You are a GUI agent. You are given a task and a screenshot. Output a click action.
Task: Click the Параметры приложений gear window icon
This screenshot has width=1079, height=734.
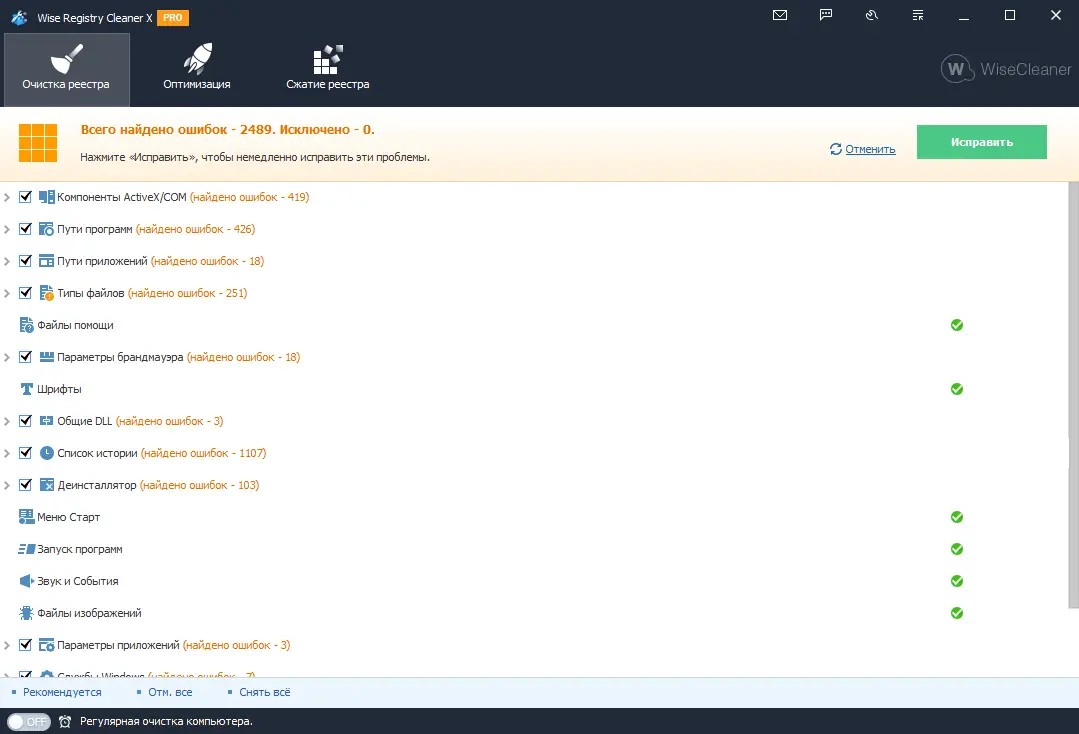[46, 645]
